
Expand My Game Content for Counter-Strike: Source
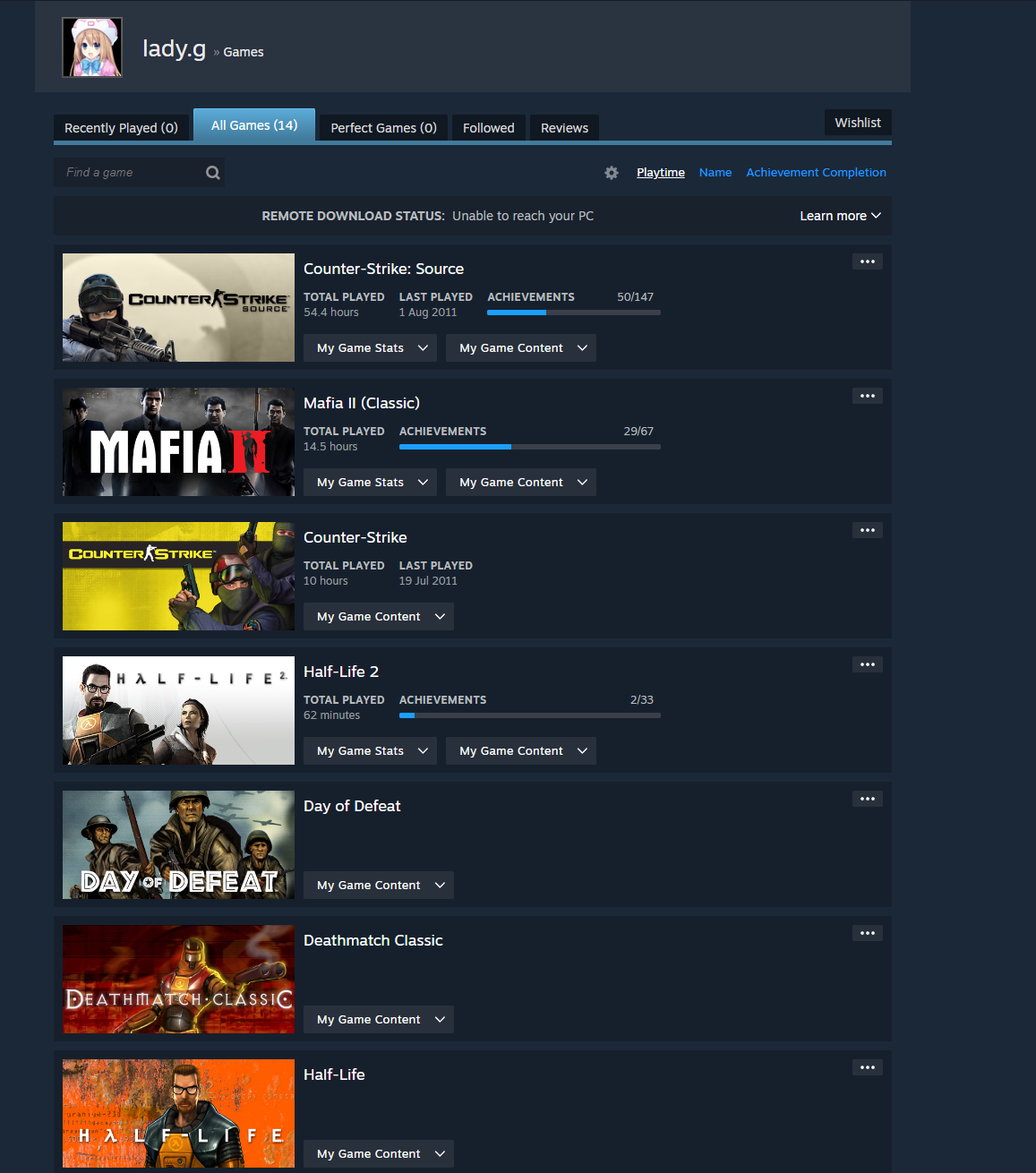pos(521,347)
